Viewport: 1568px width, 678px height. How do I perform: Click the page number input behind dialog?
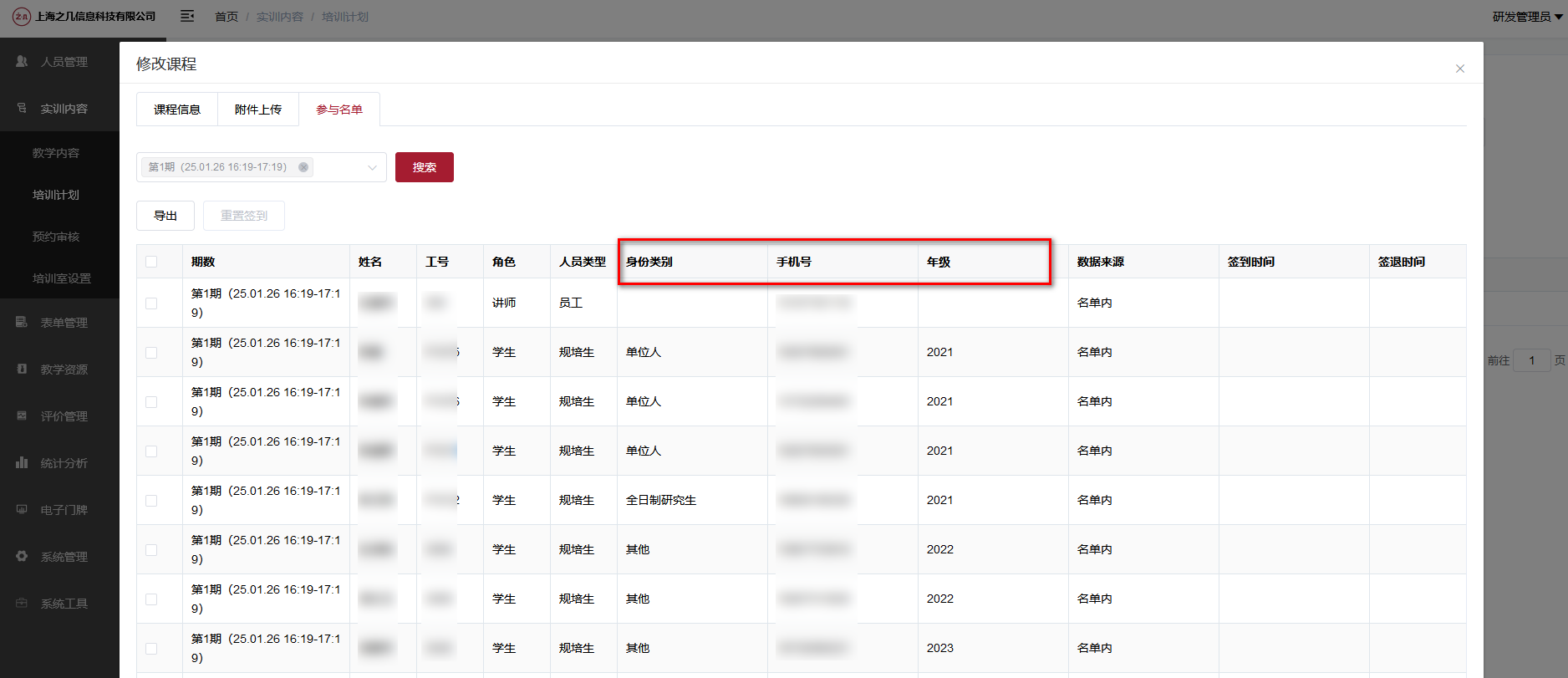(x=1532, y=360)
